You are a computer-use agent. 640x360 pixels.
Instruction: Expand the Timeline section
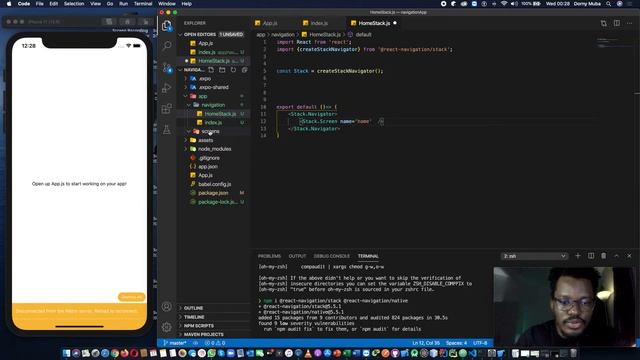tap(194, 317)
